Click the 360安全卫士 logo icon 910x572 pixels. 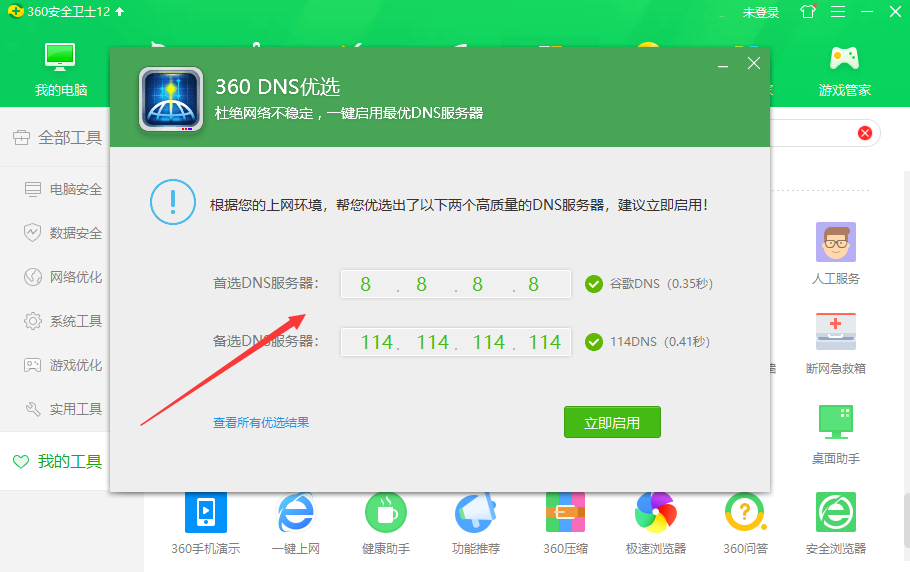16,11
